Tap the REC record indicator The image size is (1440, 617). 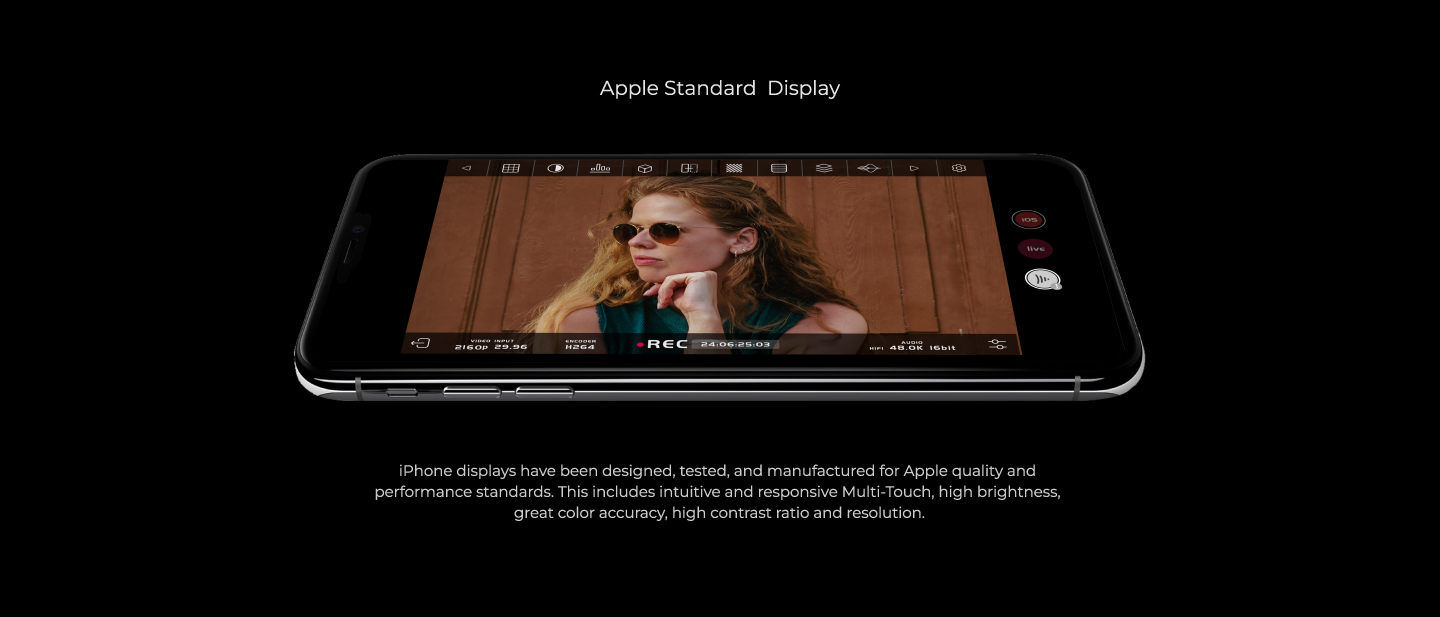coord(663,344)
